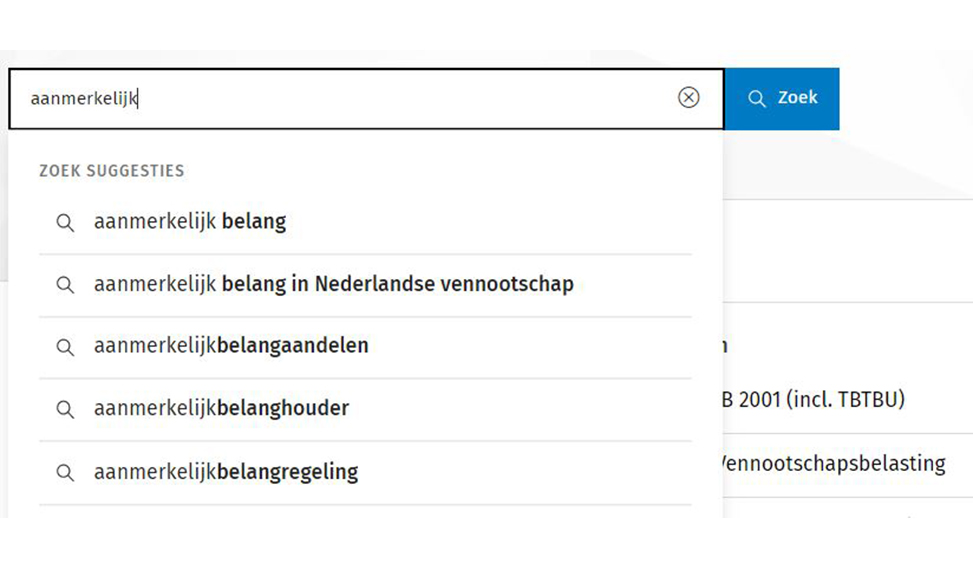Open the 'Vennootschapsbelasting' result link
The image size is (973, 569).
pos(834,464)
